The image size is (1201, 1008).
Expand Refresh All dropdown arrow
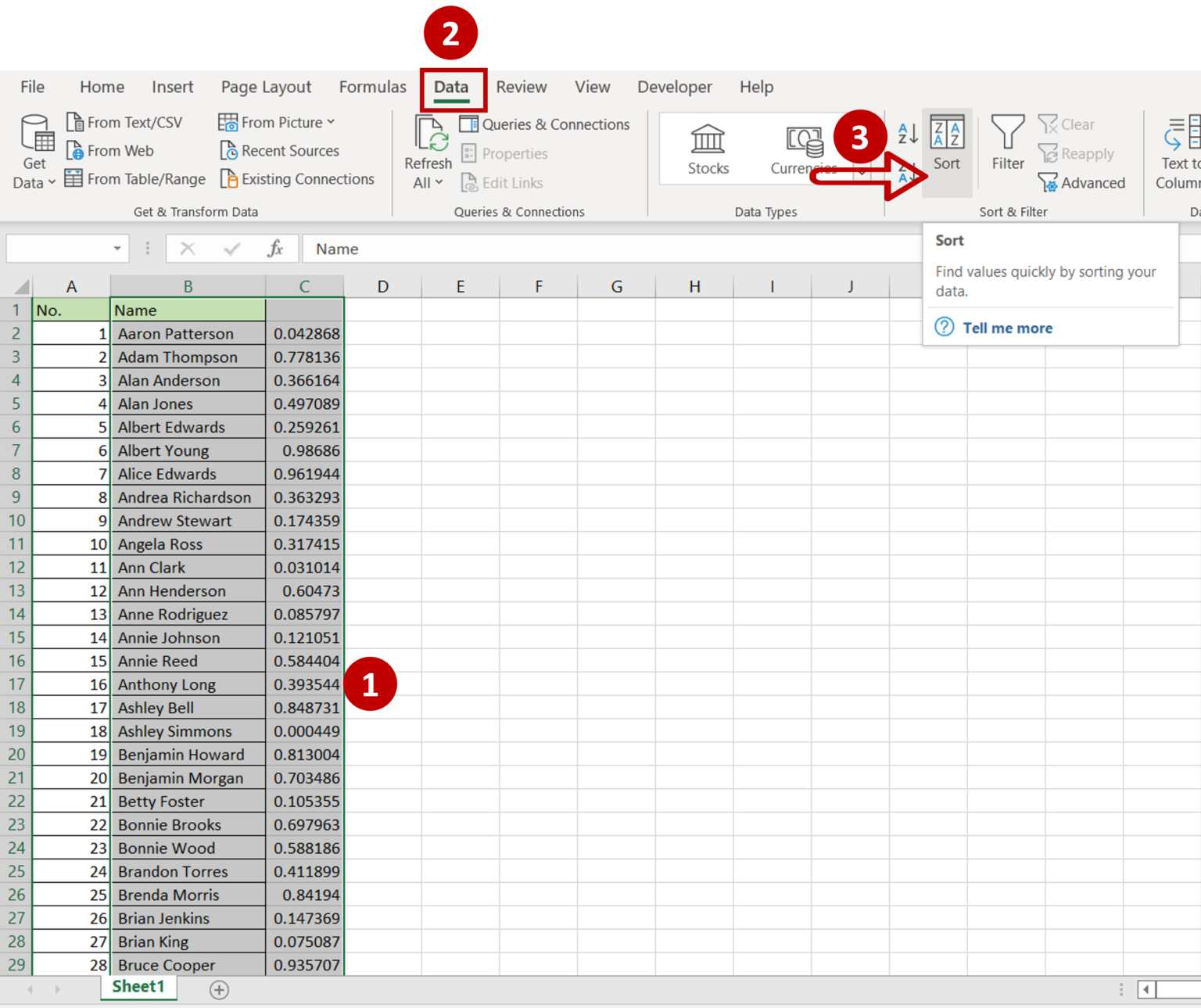coord(439,182)
